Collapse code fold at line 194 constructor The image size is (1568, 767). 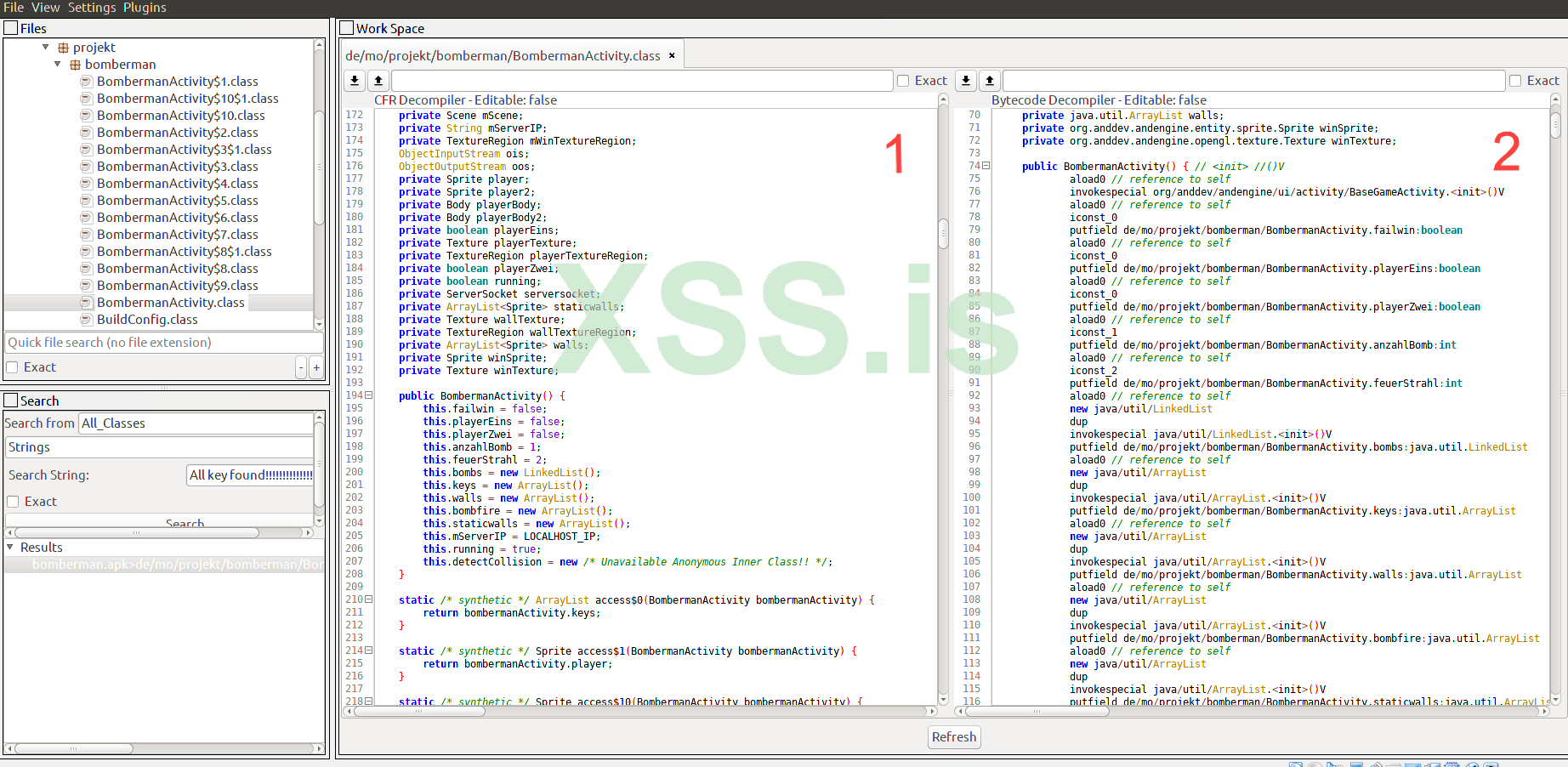(369, 395)
